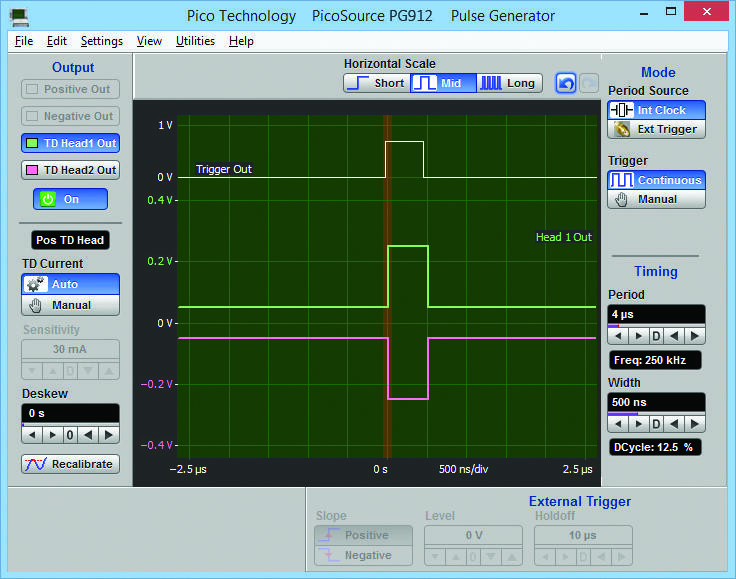Decrease Deskew with far-left arrow

[x=32, y=435]
